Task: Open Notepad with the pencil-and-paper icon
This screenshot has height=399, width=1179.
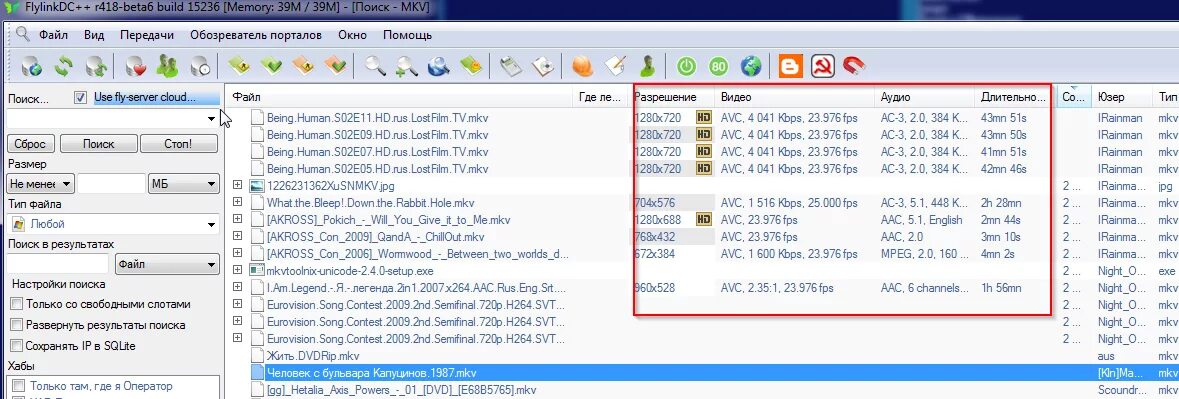Action: pyautogui.click(x=615, y=67)
